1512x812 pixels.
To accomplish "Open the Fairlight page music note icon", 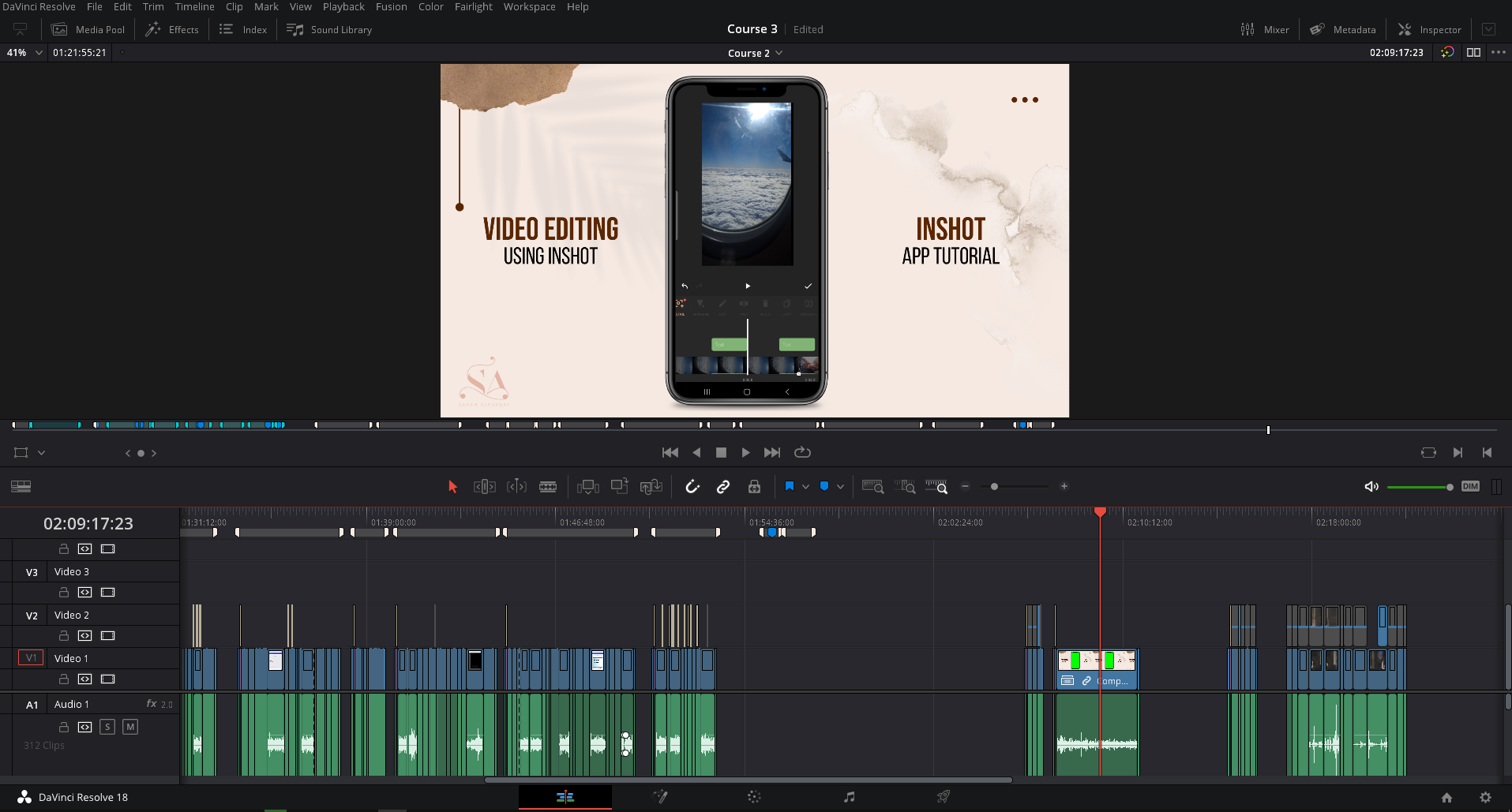I will point(849,797).
